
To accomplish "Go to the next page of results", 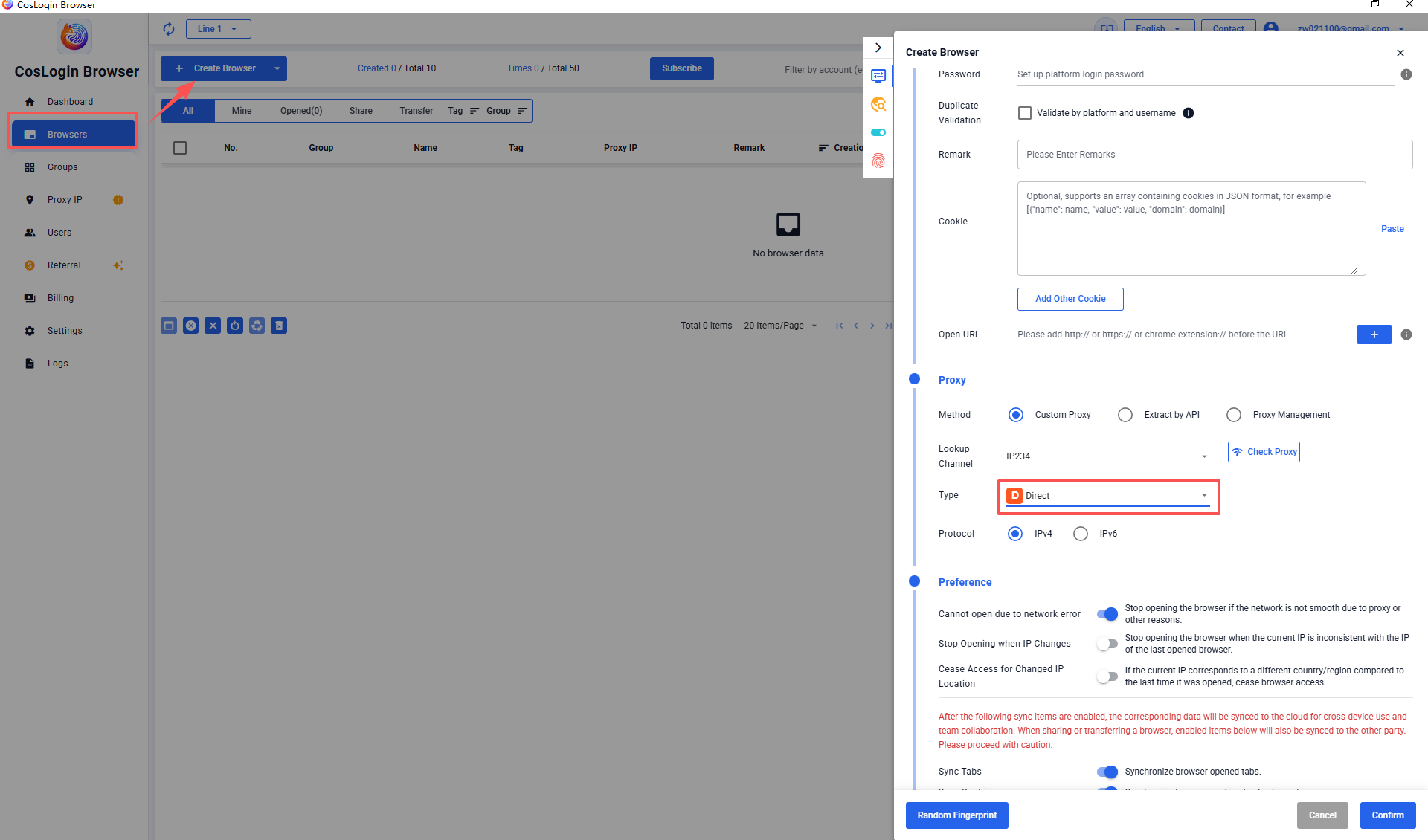I will [872, 326].
